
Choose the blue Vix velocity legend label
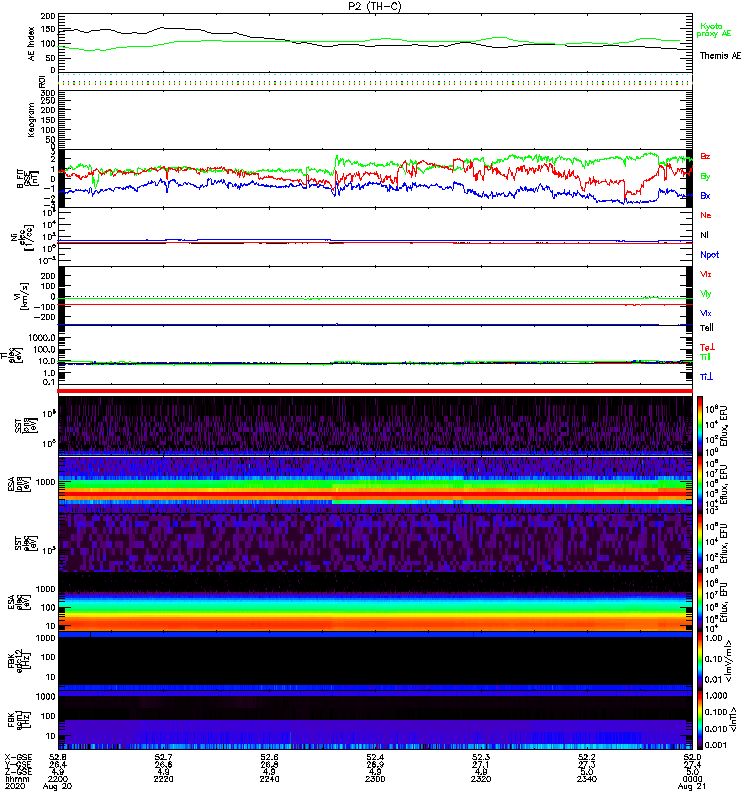(x=706, y=313)
